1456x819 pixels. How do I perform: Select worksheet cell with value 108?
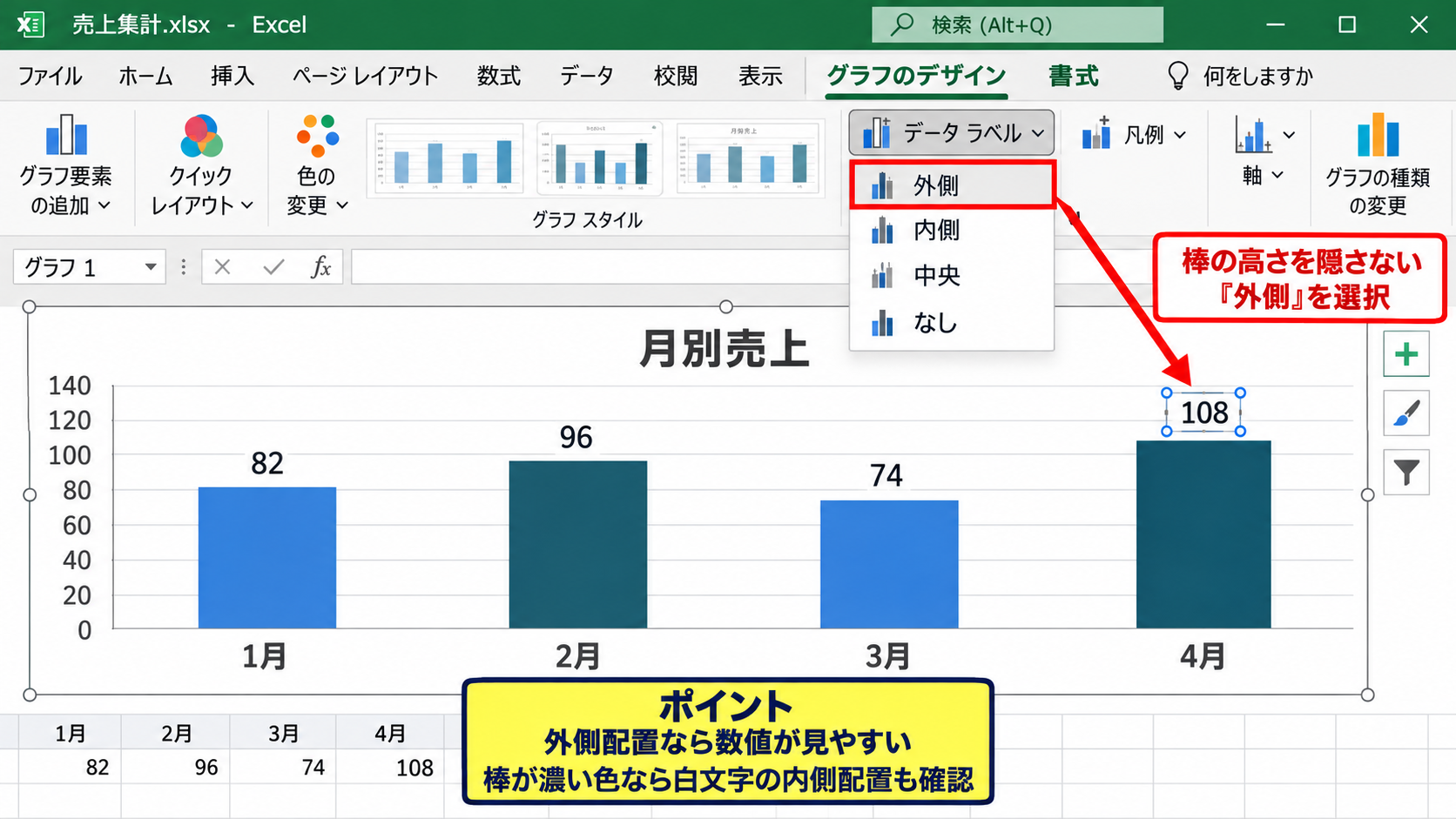click(x=391, y=768)
